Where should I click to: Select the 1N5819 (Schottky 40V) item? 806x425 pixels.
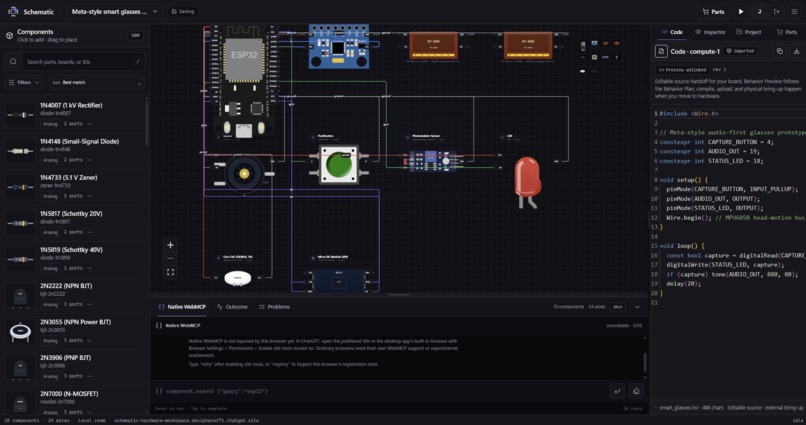[x=75, y=258]
